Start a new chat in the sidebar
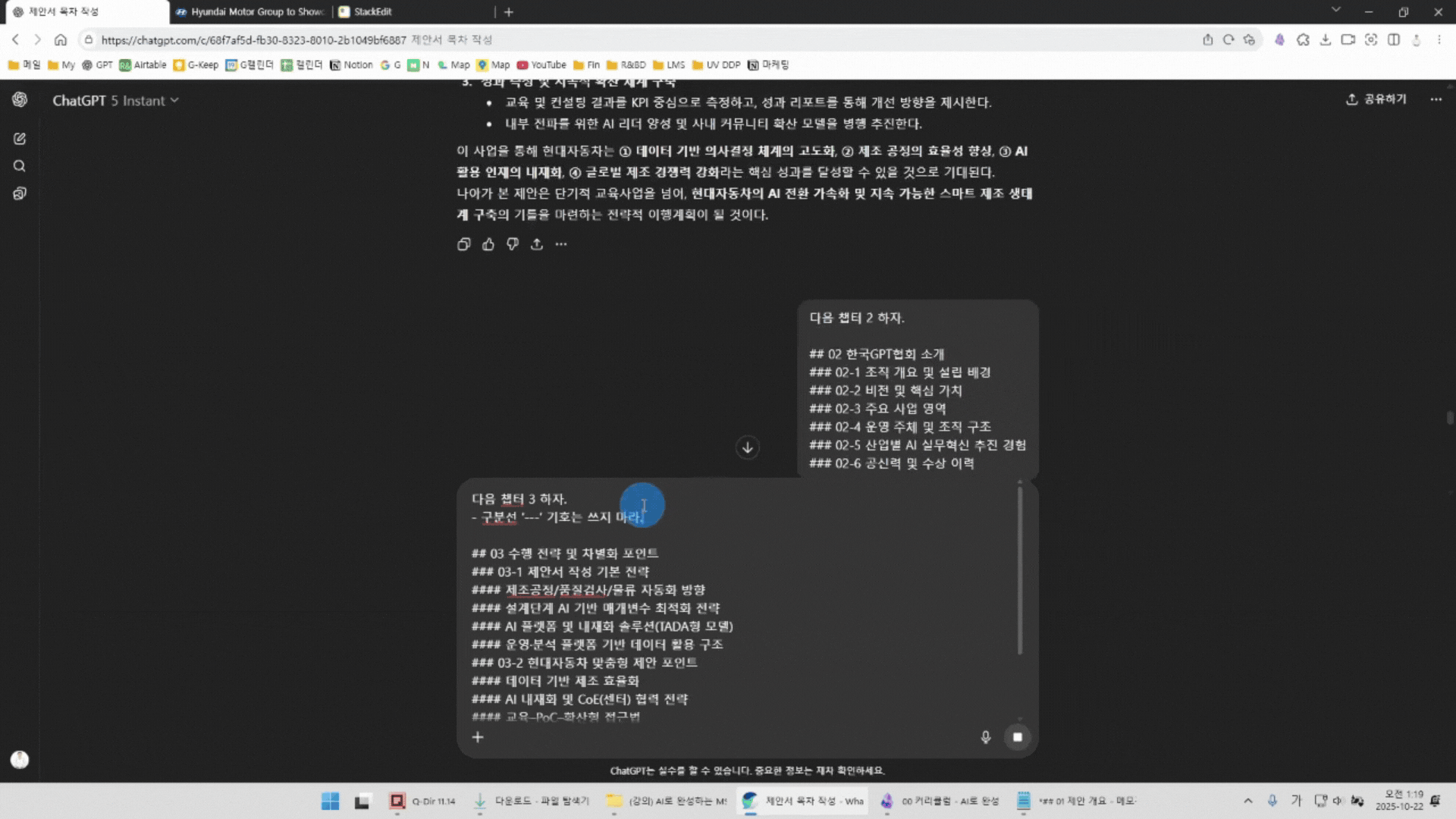This screenshot has width=1456, height=819. [20, 139]
